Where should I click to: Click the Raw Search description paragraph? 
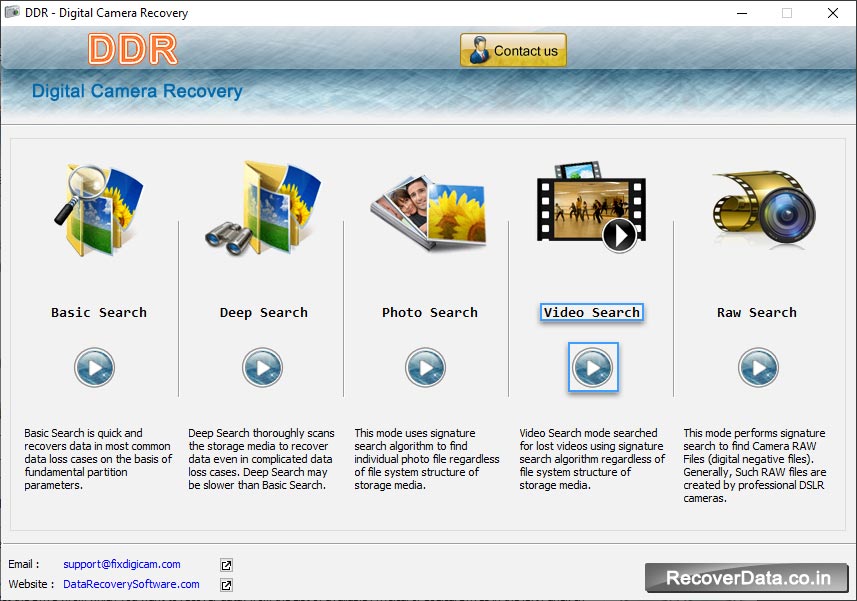pyautogui.click(x=755, y=466)
